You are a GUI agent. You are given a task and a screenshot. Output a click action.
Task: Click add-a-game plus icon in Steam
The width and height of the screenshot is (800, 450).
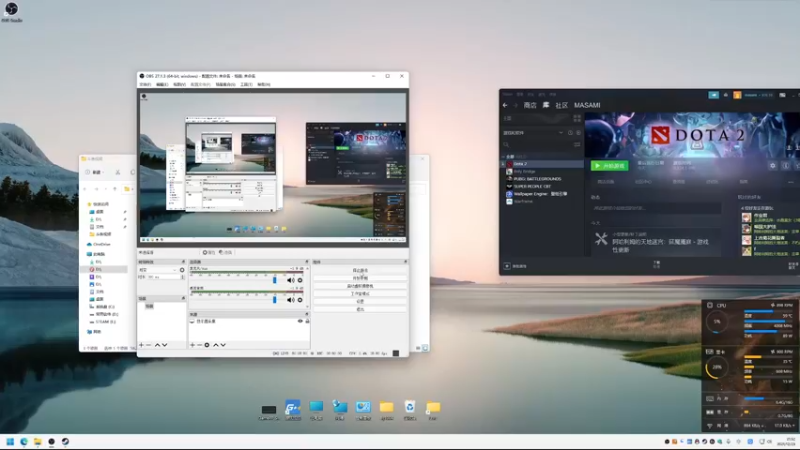[507, 266]
